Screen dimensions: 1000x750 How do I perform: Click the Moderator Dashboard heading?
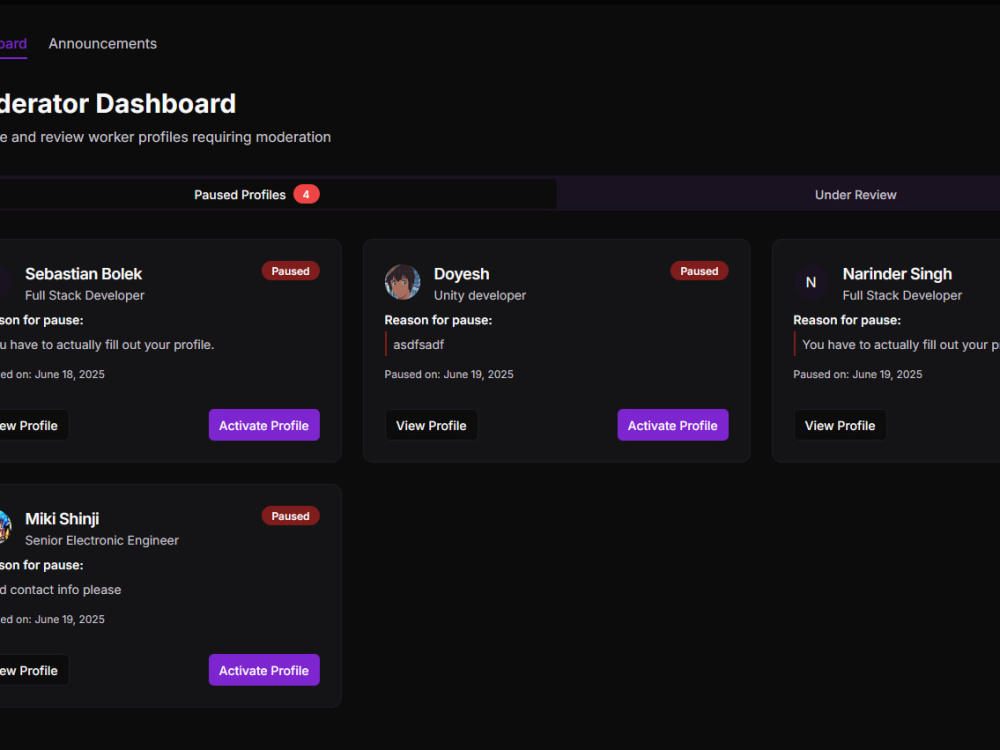pos(118,103)
